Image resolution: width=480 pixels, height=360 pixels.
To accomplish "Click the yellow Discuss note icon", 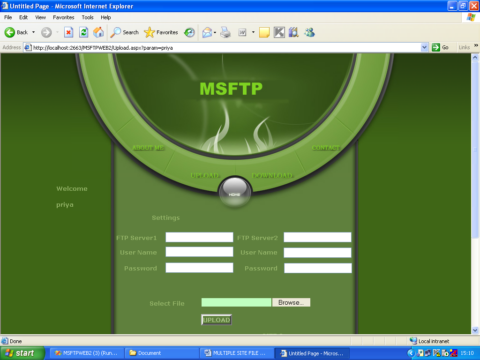I will (264, 32).
